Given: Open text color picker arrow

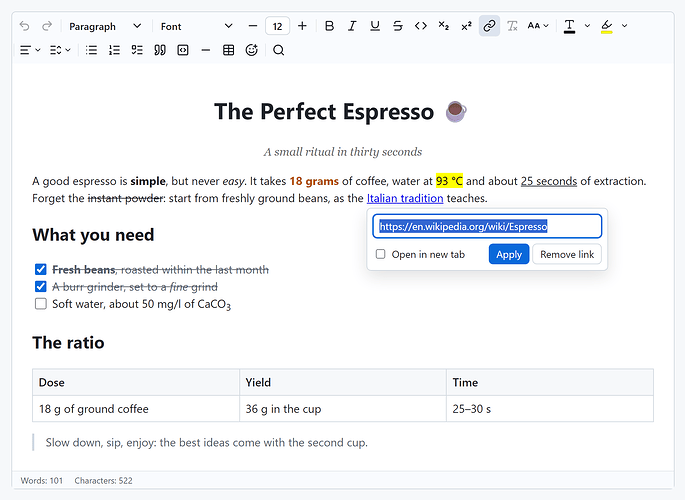Looking at the screenshot, I should click(x=587, y=26).
